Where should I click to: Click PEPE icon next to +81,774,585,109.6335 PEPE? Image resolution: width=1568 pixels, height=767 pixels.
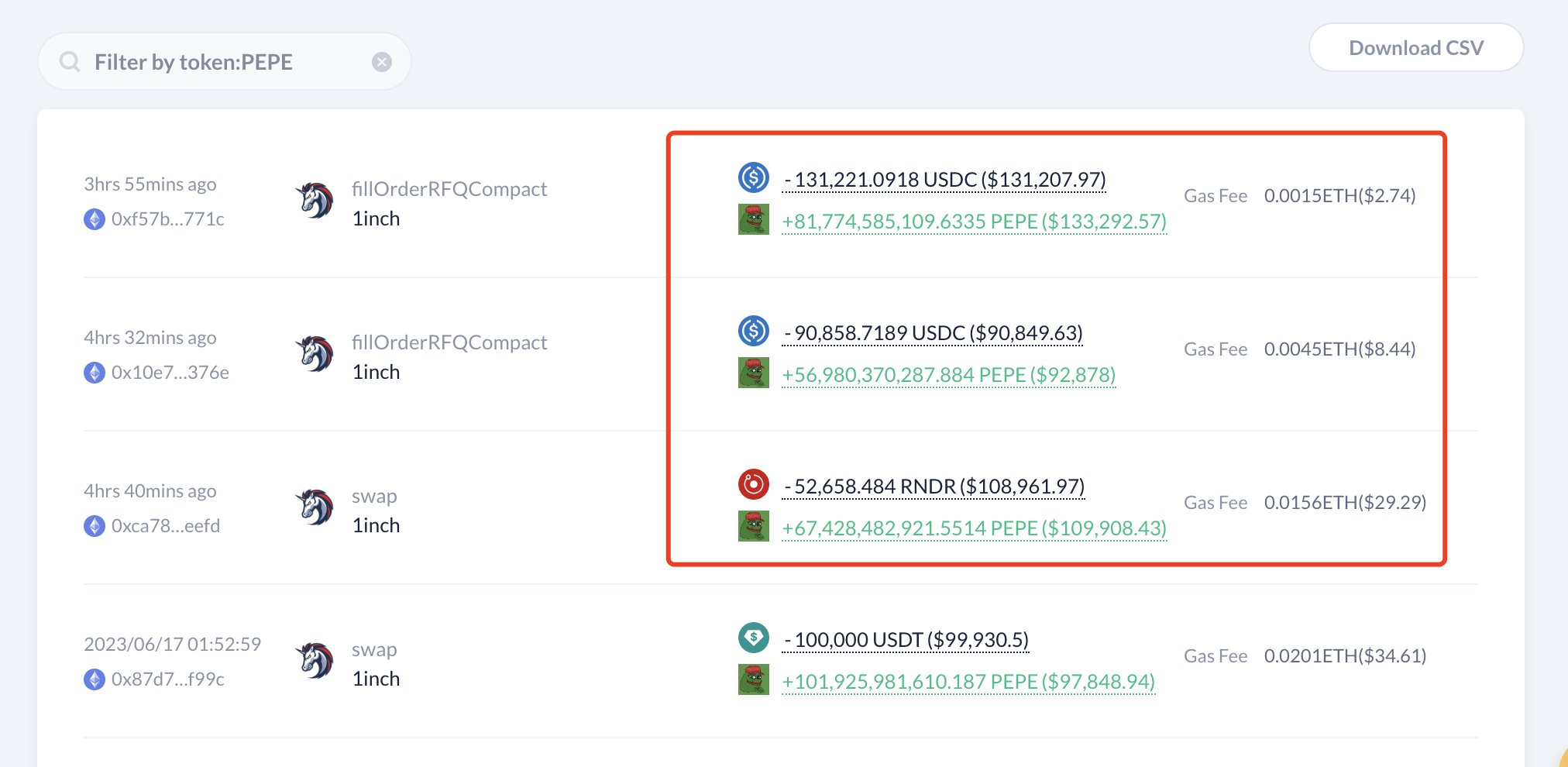(754, 219)
